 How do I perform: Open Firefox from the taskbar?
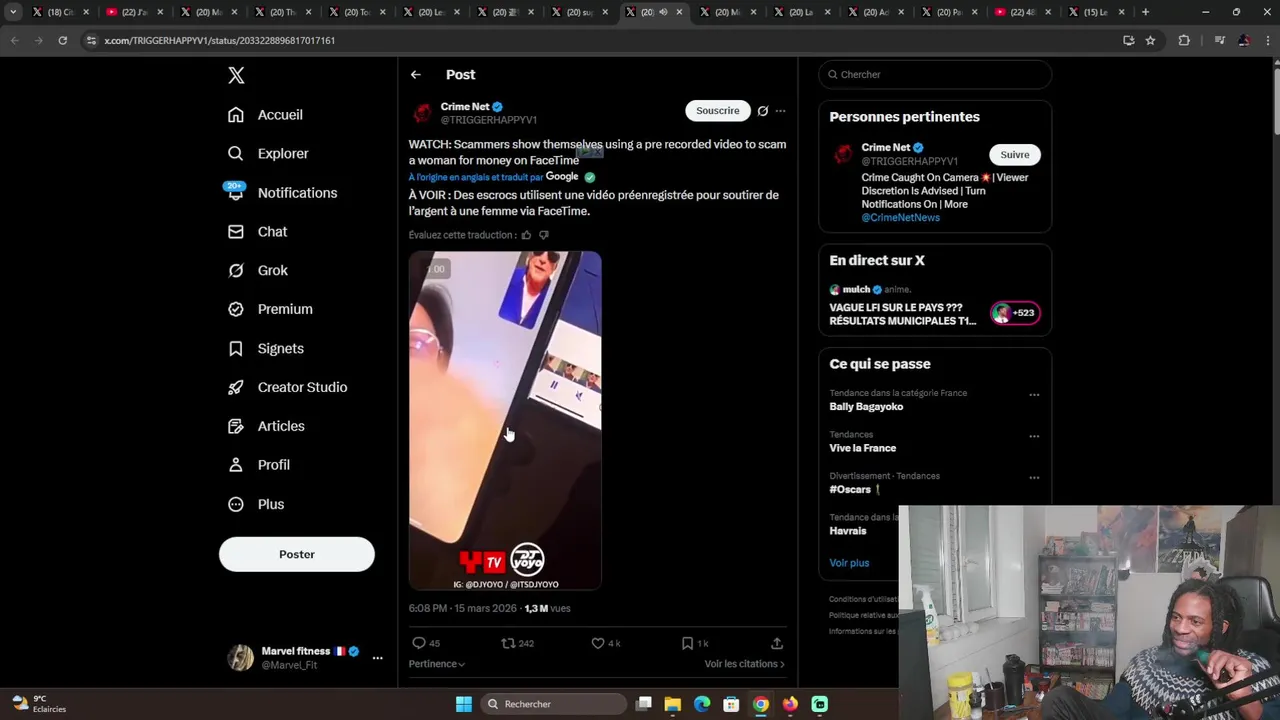[x=790, y=704]
